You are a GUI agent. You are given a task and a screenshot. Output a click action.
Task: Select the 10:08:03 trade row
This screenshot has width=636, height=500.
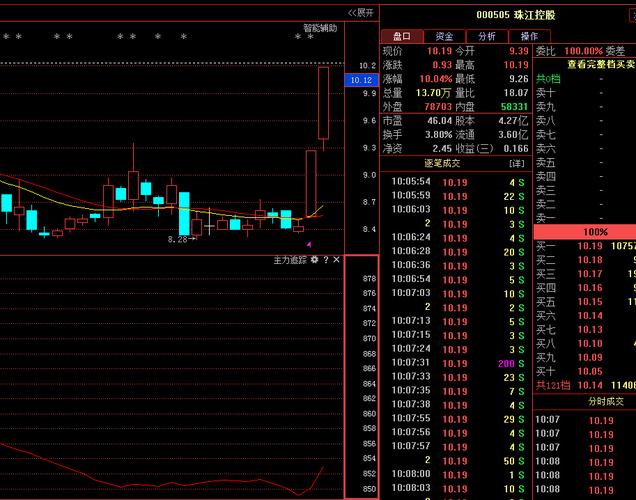[x=456, y=489]
